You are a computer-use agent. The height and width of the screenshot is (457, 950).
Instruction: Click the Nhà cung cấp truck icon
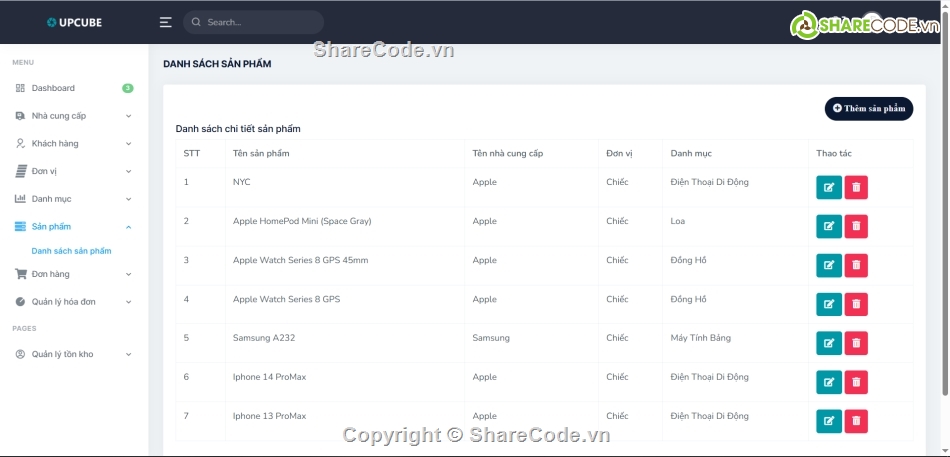pos(20,116)
